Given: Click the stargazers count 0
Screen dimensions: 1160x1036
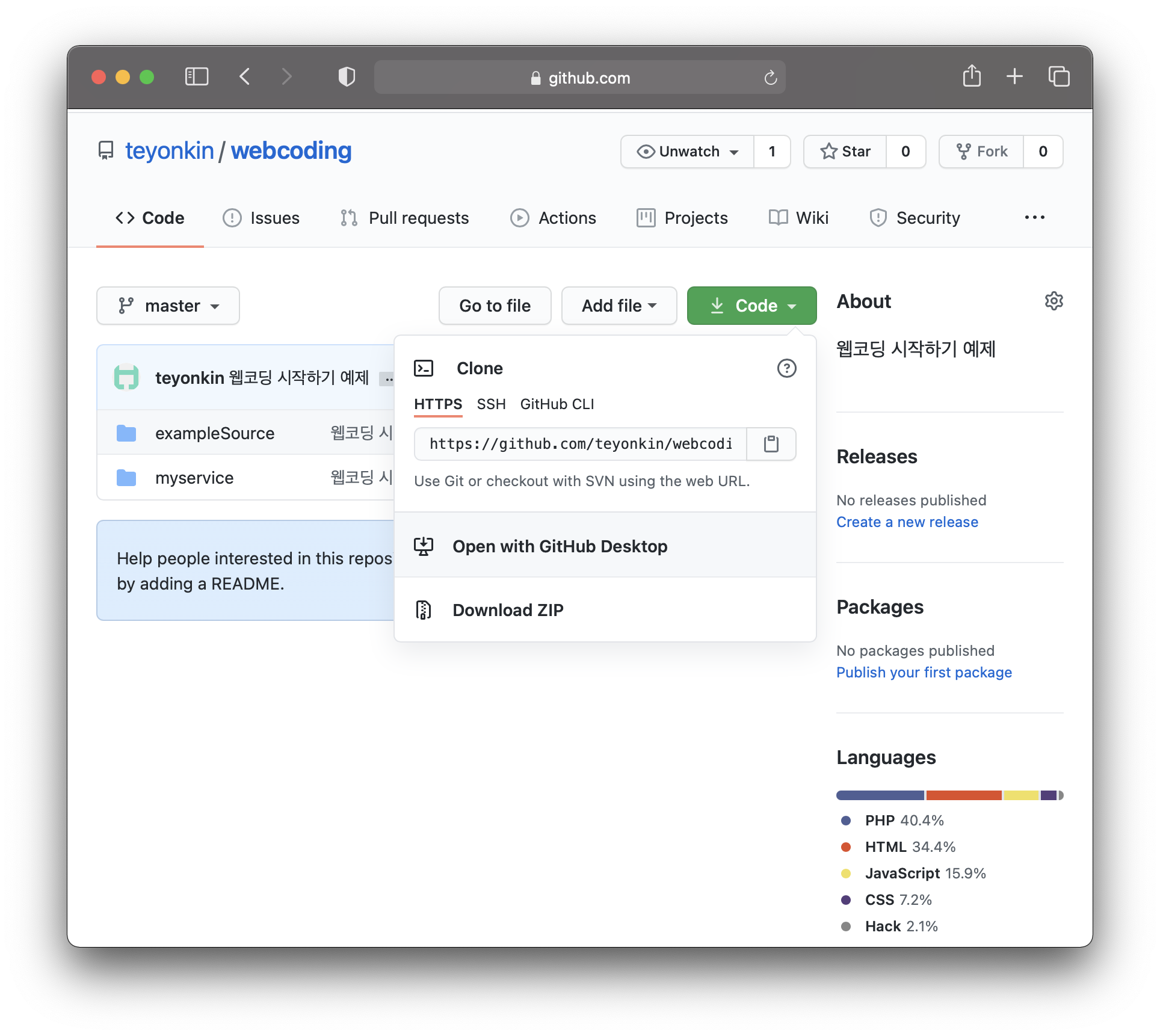Looking at the screenshot, I should (905, 152).
